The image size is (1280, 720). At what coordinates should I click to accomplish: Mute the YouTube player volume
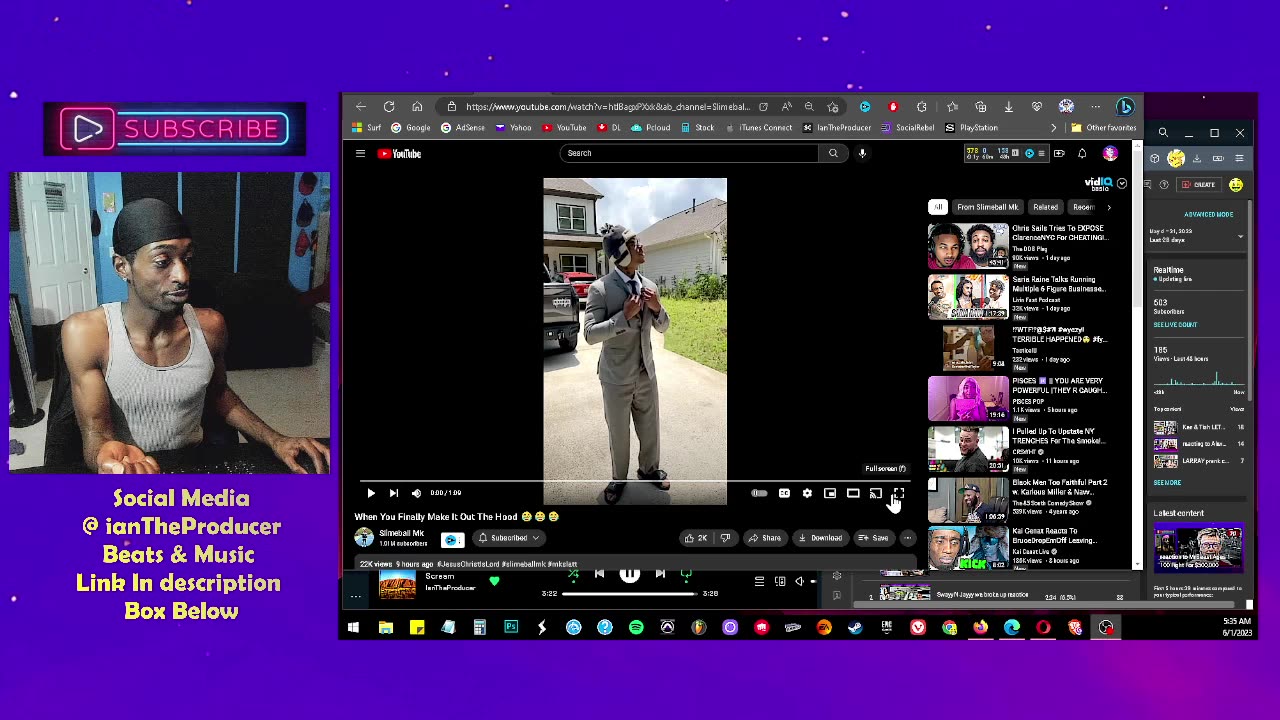pos(416,493)
